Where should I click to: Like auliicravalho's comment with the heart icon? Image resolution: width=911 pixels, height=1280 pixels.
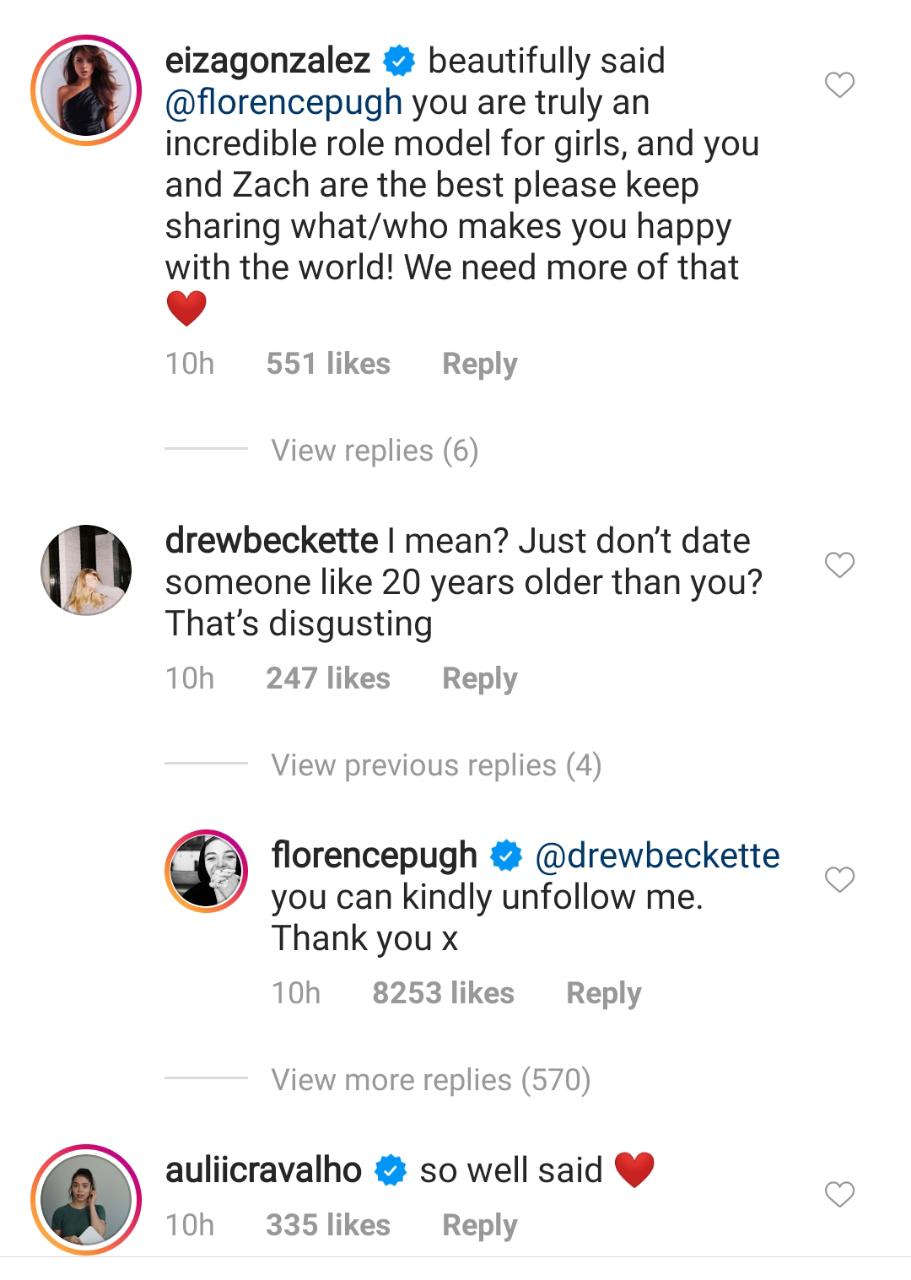click(840, 1194)
